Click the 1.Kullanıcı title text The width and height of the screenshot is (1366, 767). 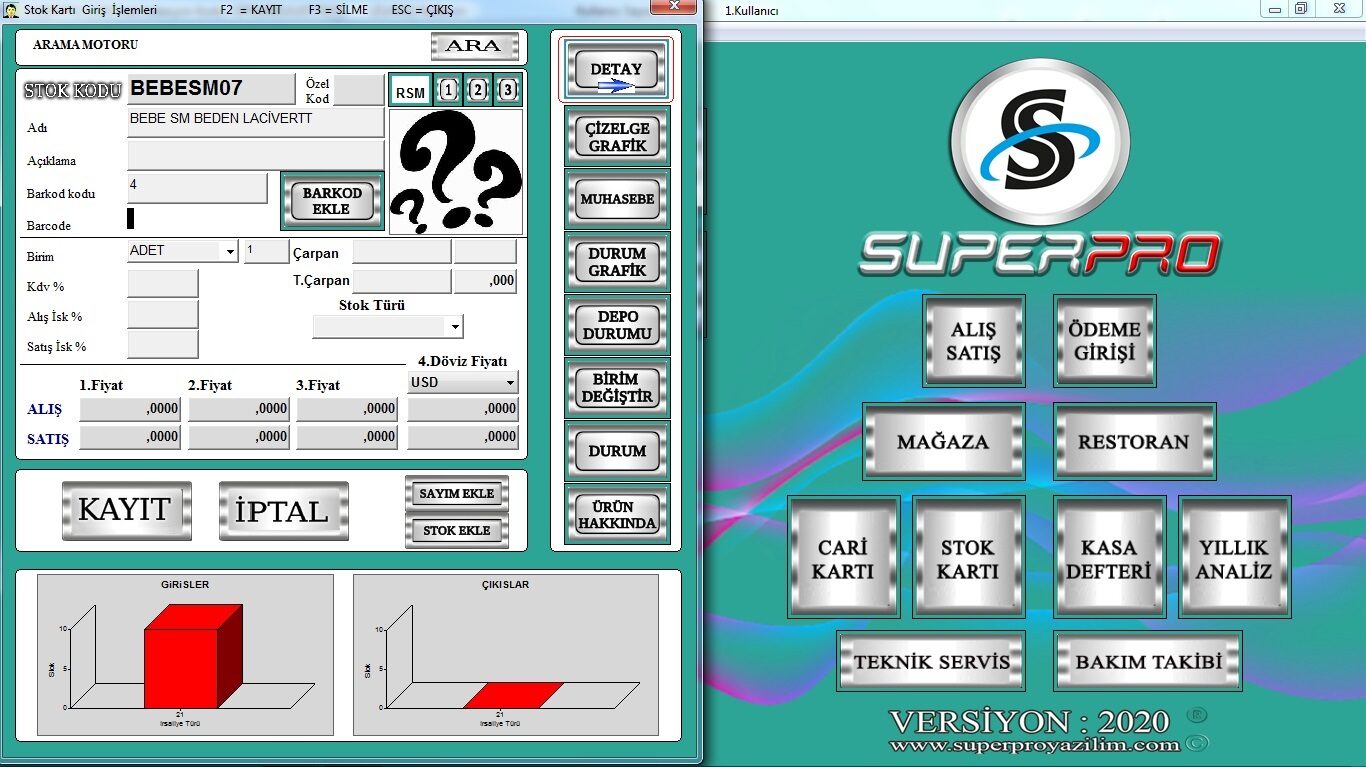751,11
